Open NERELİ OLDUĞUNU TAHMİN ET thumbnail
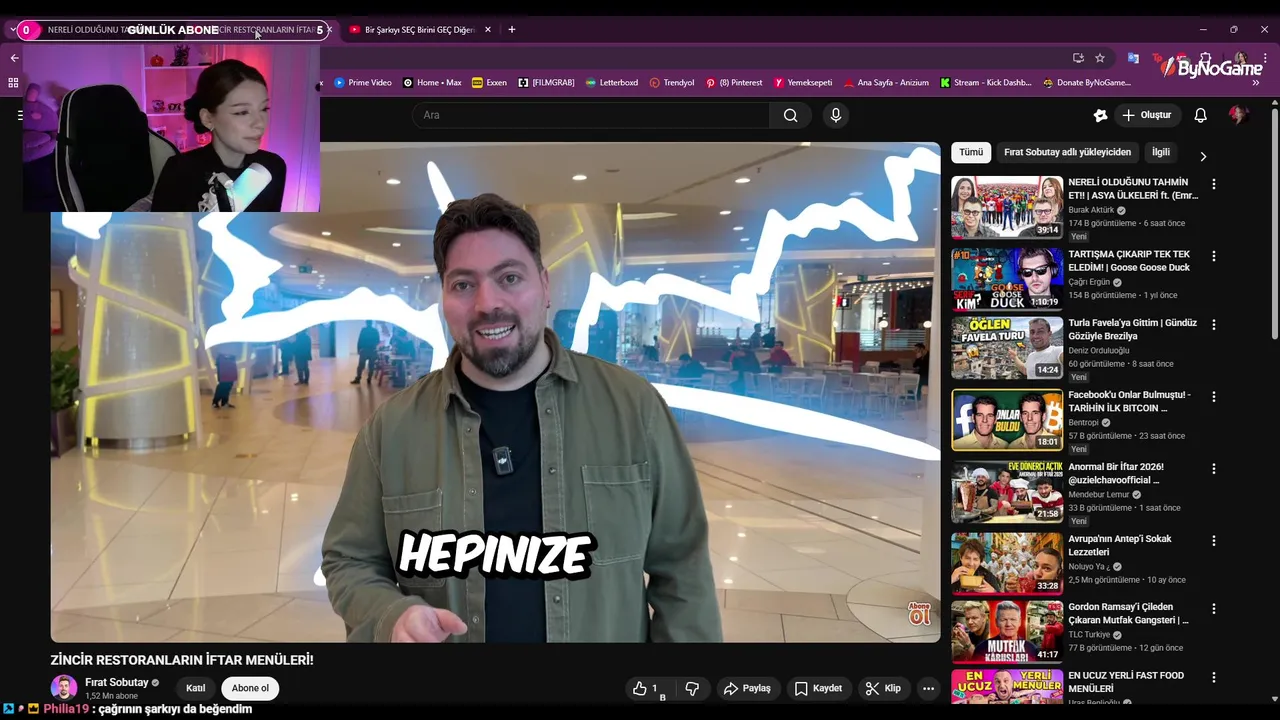The image size is (1280, 720). tap(1007, 207)
